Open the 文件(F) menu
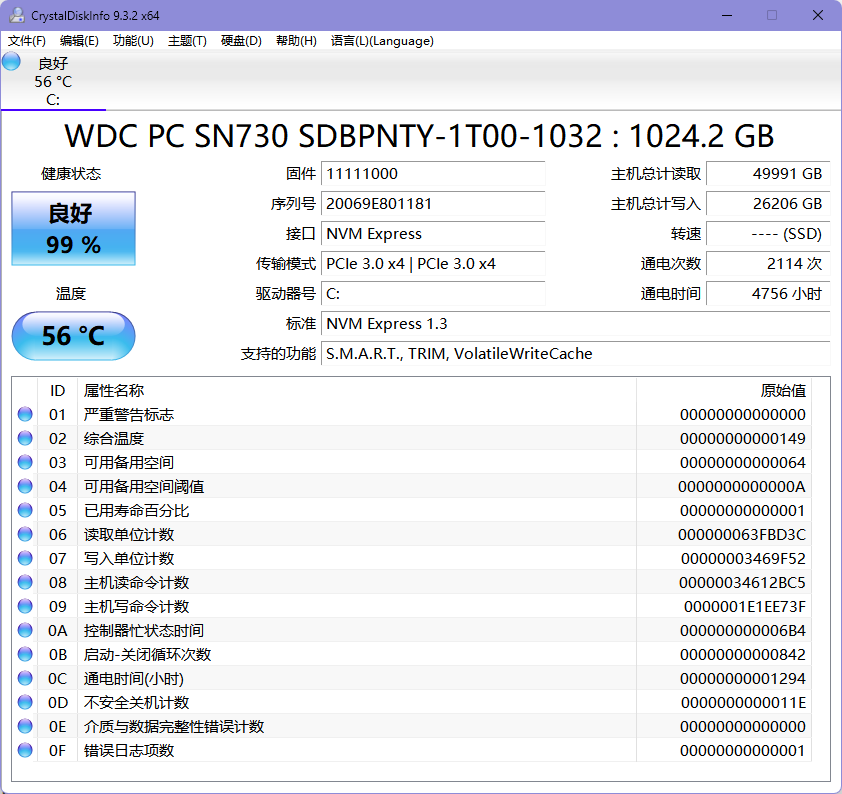 pyautogui.click(x=27, y=41)
